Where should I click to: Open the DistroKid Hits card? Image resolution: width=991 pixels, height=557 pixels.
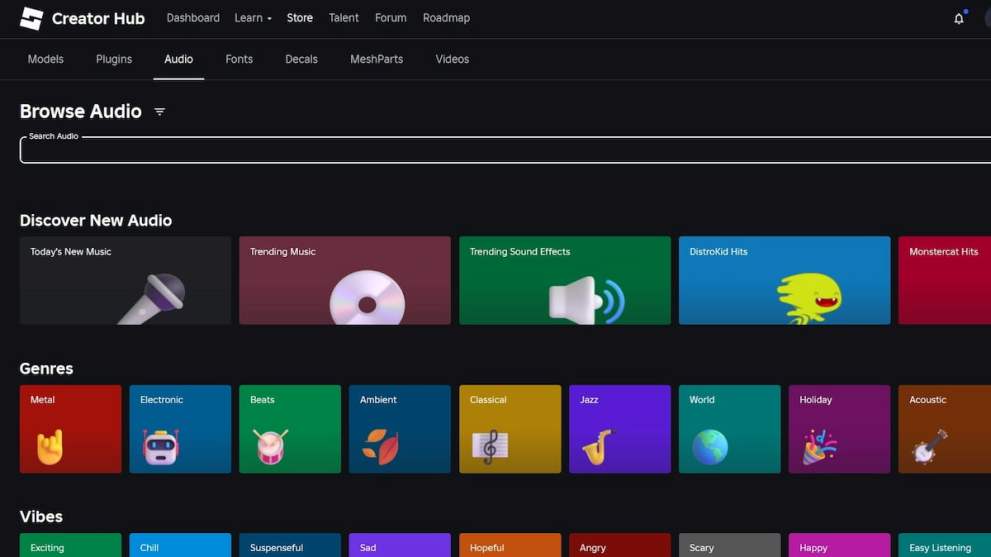point(784,280)
